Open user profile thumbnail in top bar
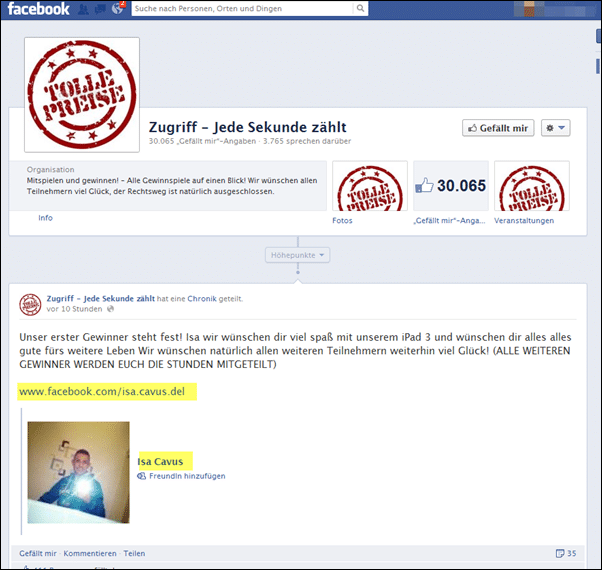 coord(529,9)
